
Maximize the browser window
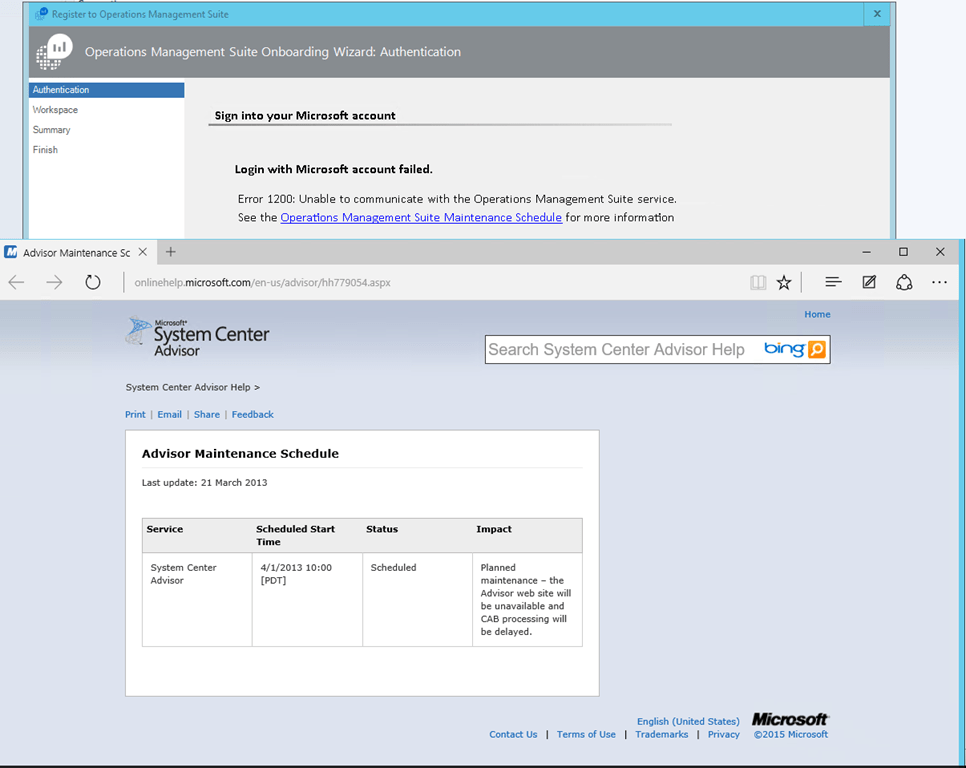903,252
